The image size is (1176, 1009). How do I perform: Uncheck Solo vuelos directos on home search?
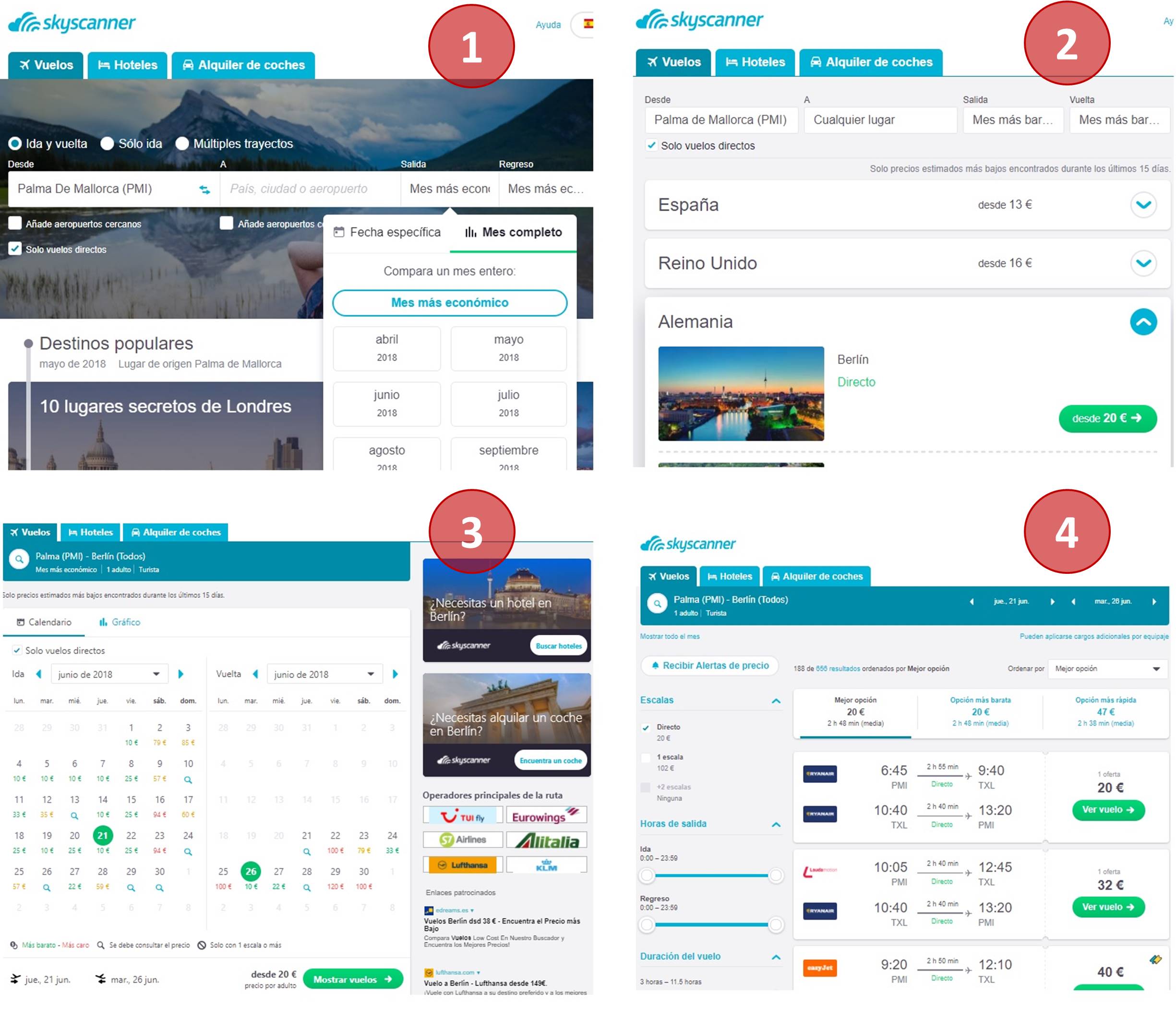click(15, 249)
